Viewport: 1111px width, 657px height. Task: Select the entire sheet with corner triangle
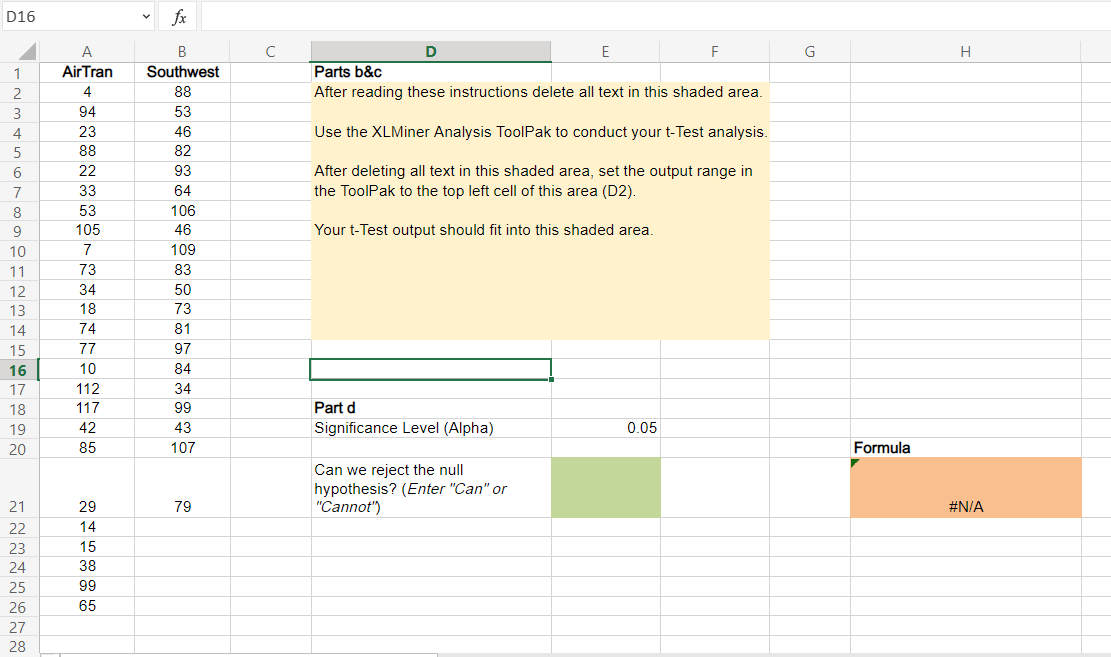(27, 52)
